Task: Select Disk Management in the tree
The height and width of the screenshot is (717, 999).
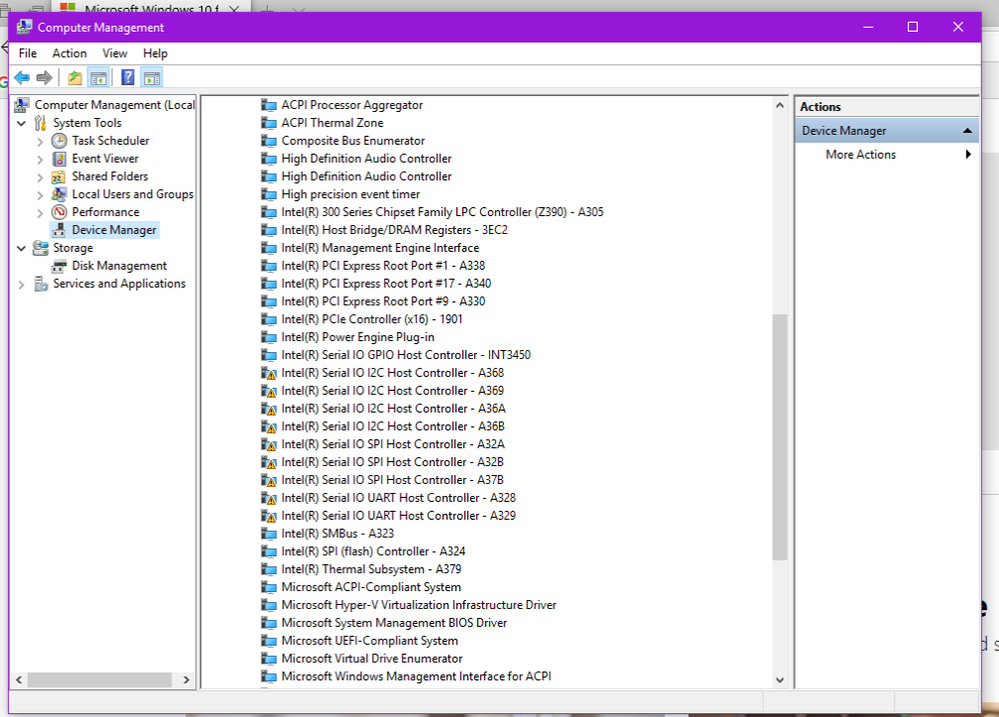Action: [x=119, y=266]
